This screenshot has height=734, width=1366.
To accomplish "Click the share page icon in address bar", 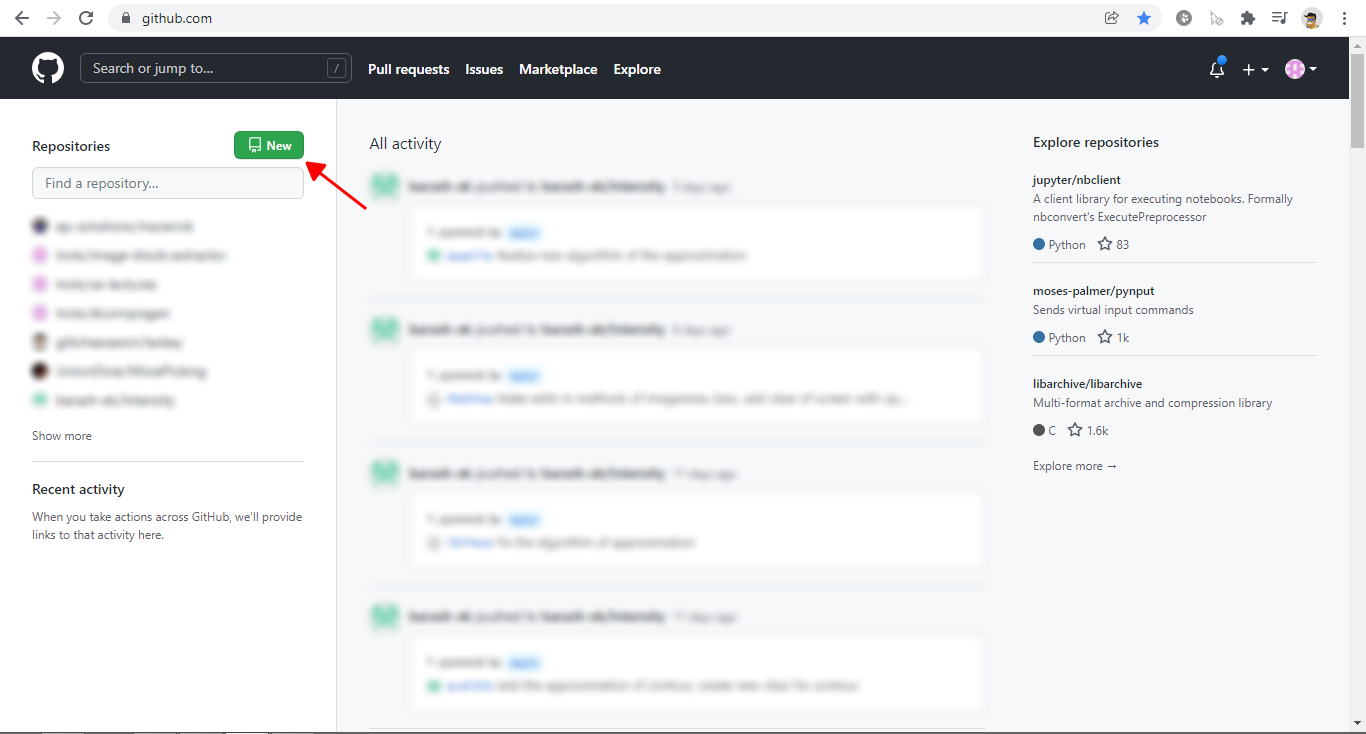I will point(1111,18).
